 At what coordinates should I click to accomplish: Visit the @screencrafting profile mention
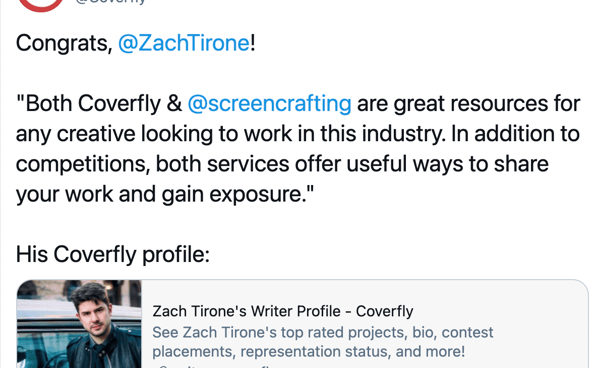(269, 103)
